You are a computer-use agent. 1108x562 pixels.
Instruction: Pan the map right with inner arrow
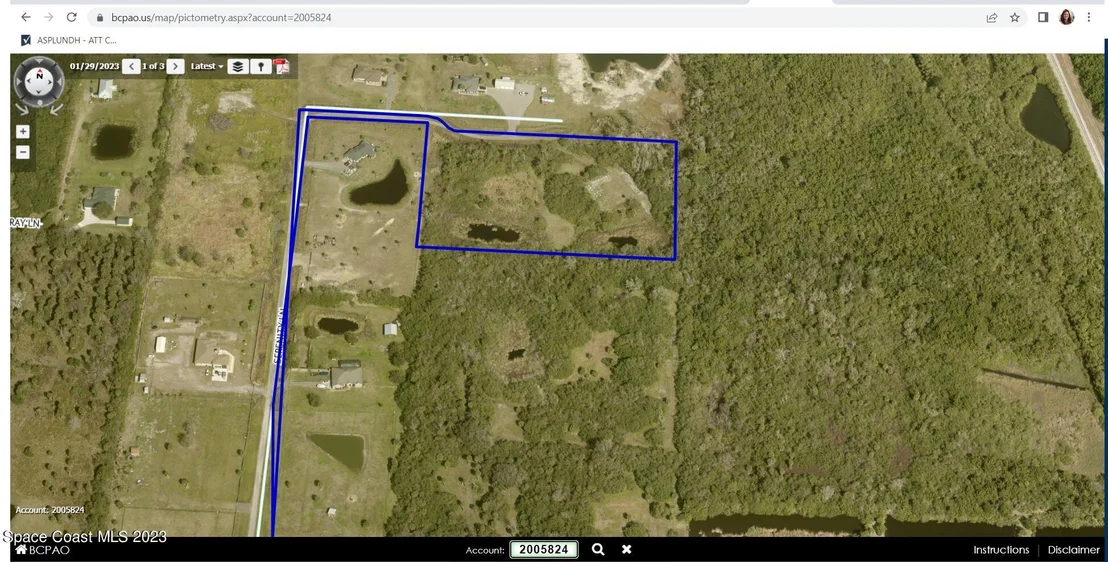(49, 82)
